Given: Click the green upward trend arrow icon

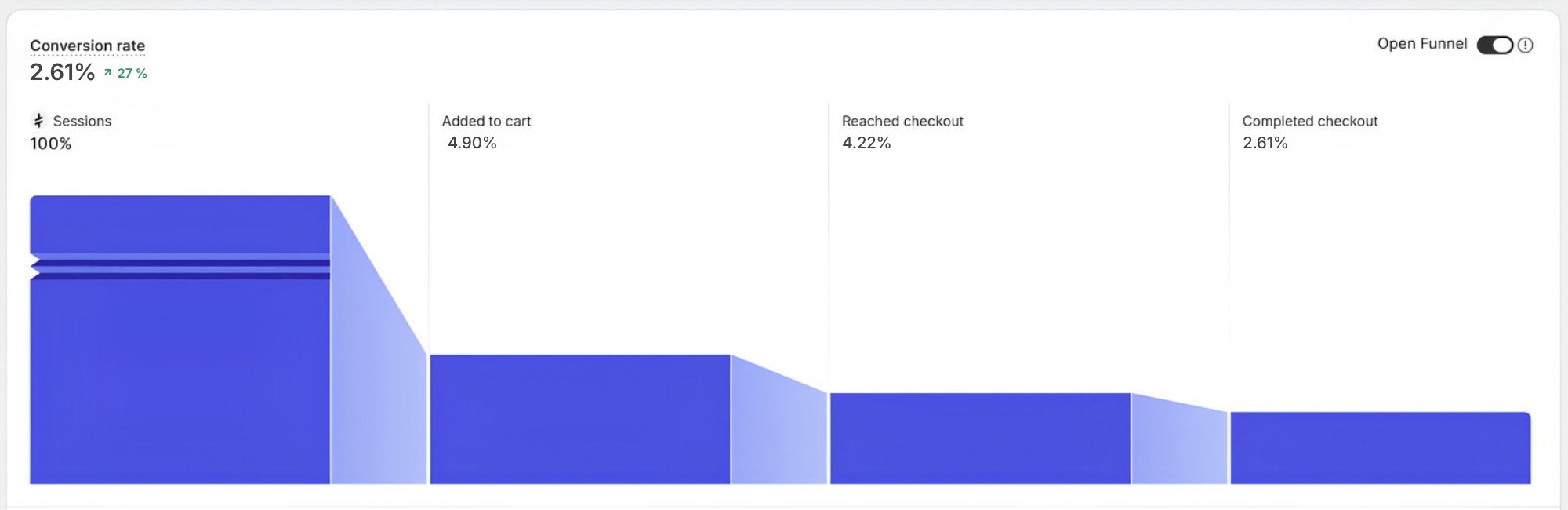Looking at the screenshot, I should (107, 73).
